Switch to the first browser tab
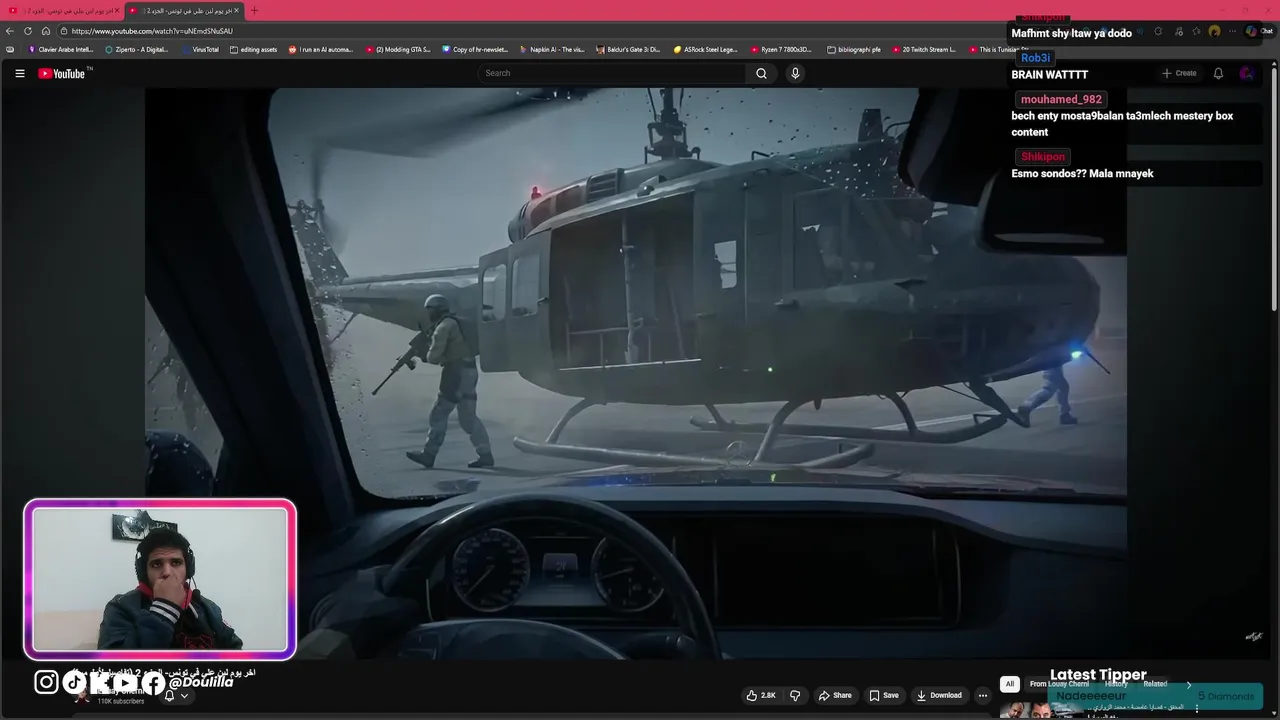Viewport: 1280px width, 720px height. coord(62,10)
